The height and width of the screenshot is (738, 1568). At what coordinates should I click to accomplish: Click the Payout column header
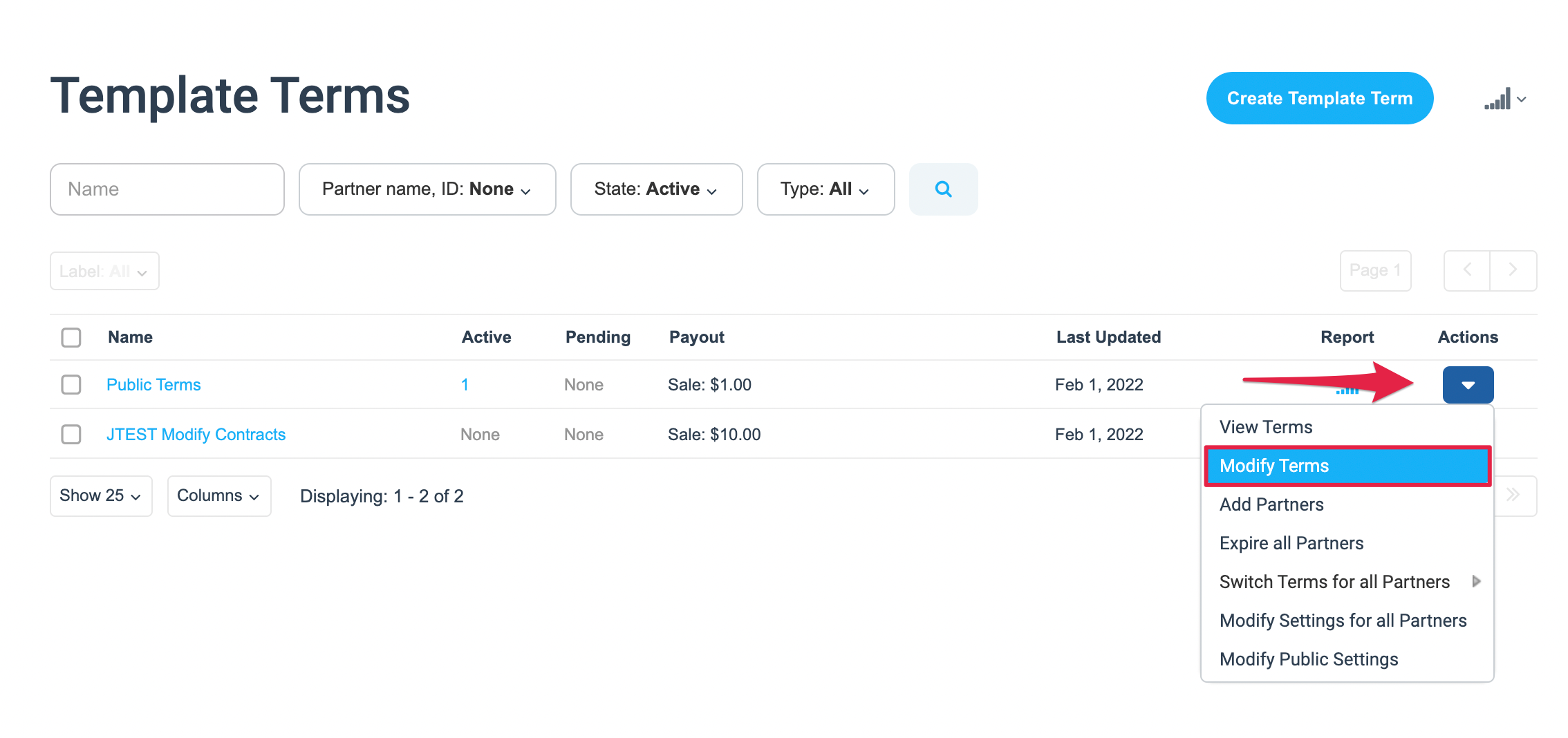[x=696, y=337]
